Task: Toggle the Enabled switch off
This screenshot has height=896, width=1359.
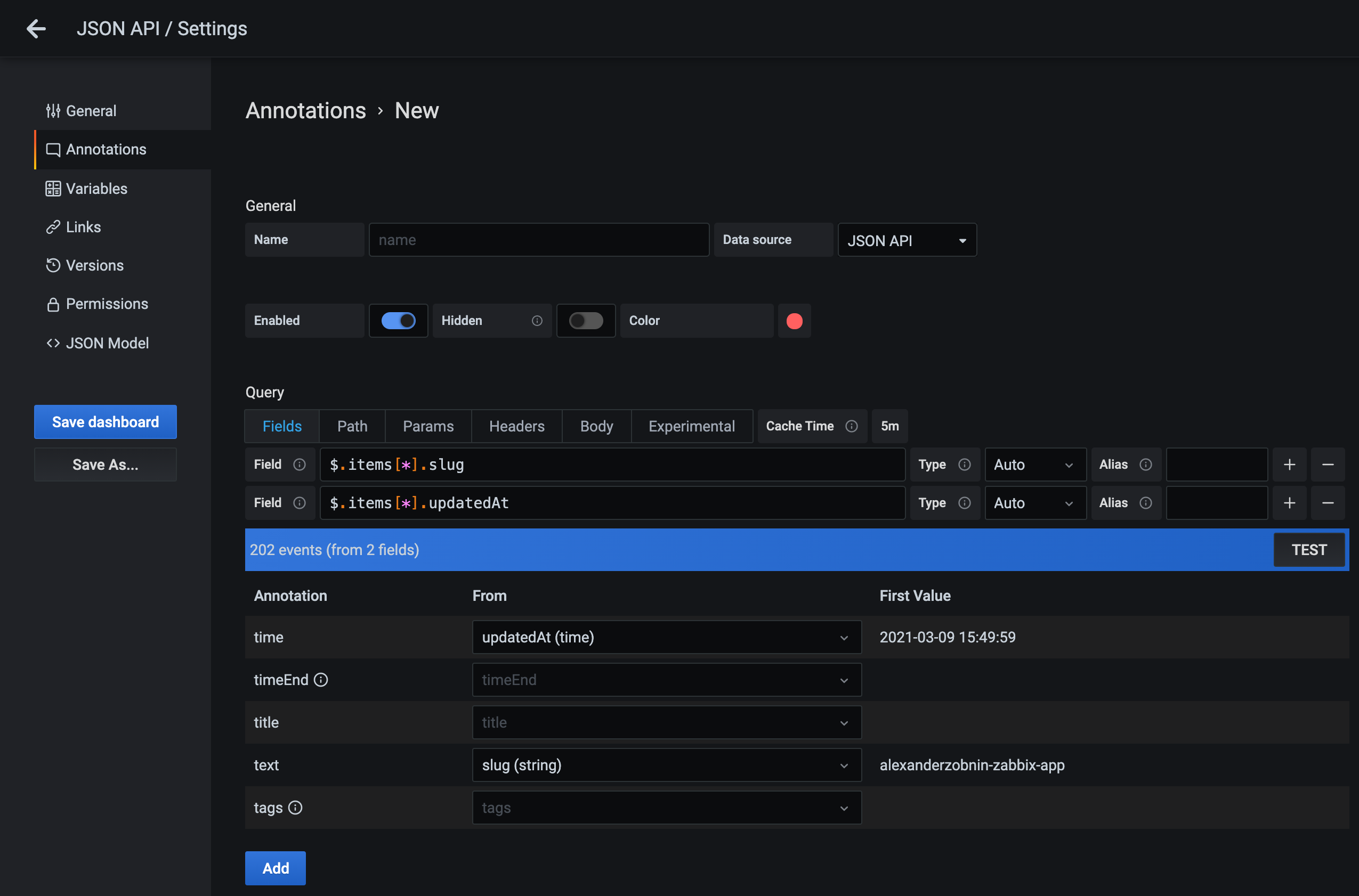Action: click(x=399, y=321)
